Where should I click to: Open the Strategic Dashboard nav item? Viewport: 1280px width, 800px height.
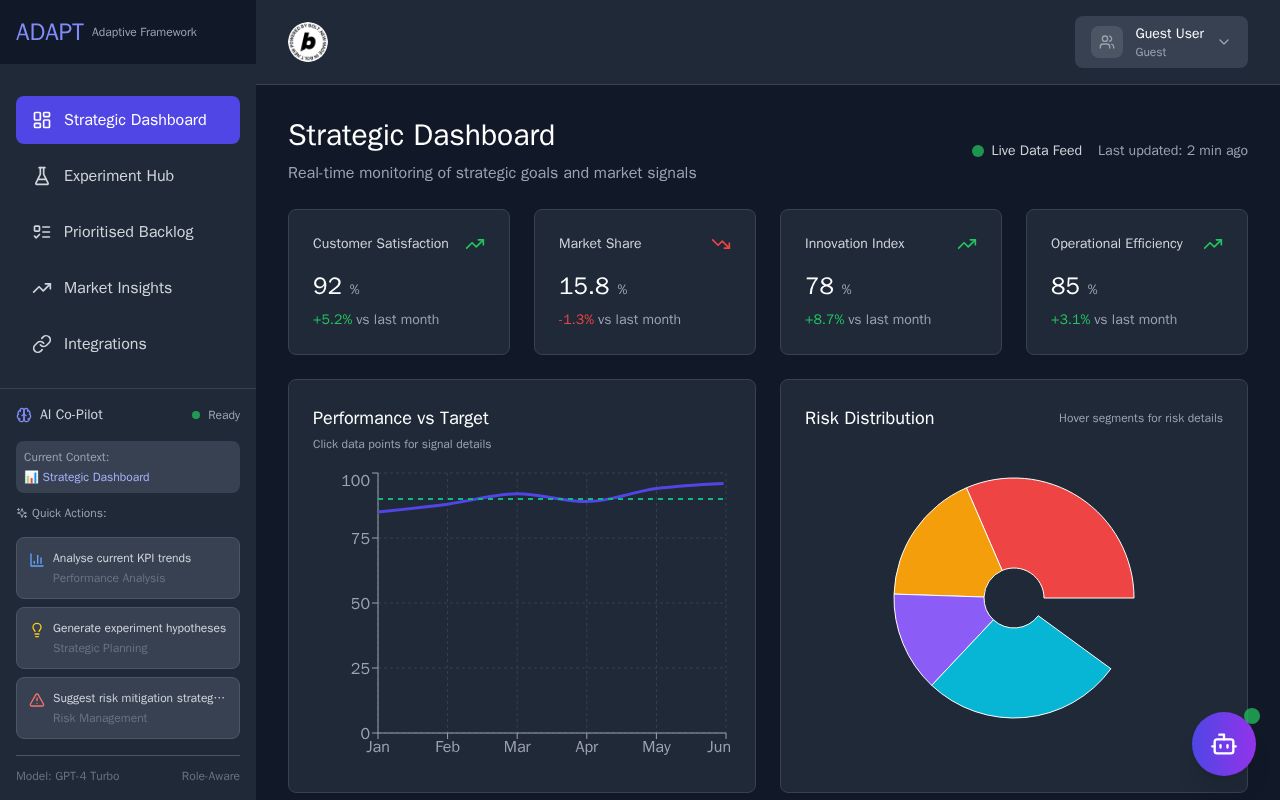coord(128,120)
